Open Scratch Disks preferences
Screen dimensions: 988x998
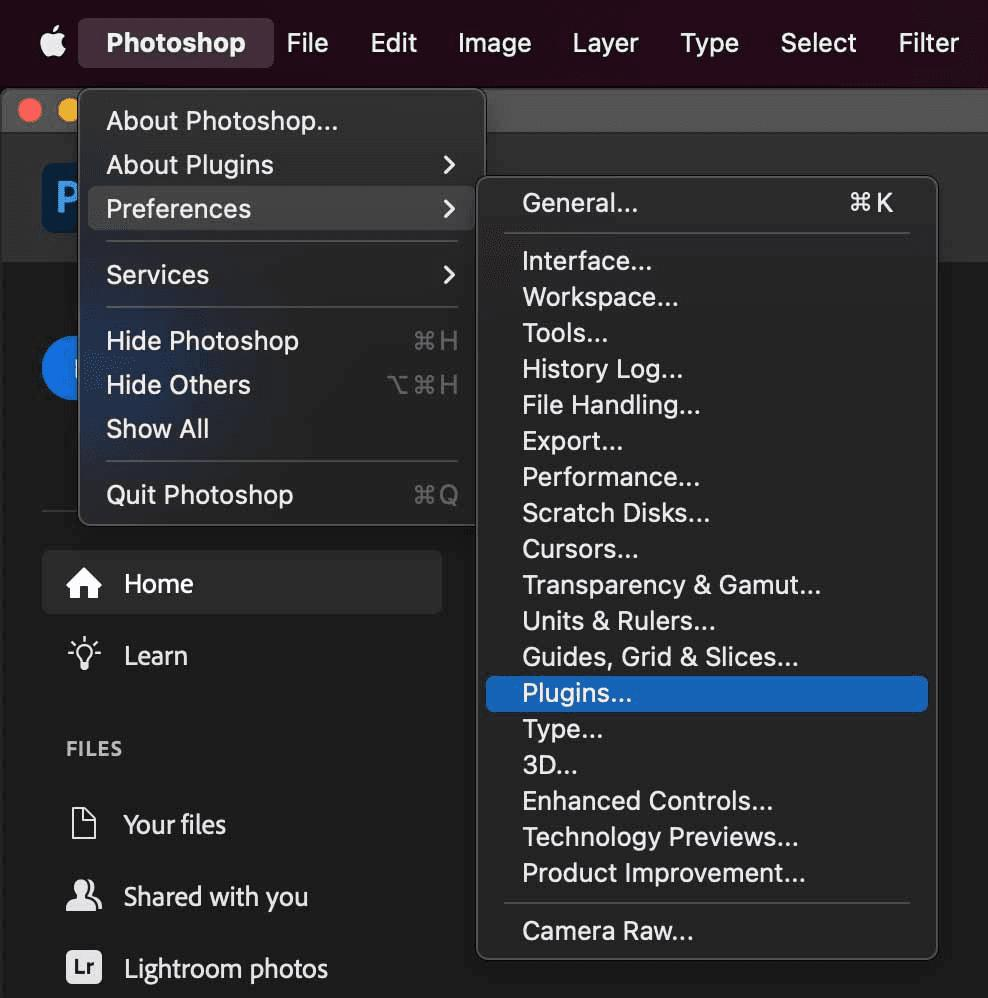616,513
